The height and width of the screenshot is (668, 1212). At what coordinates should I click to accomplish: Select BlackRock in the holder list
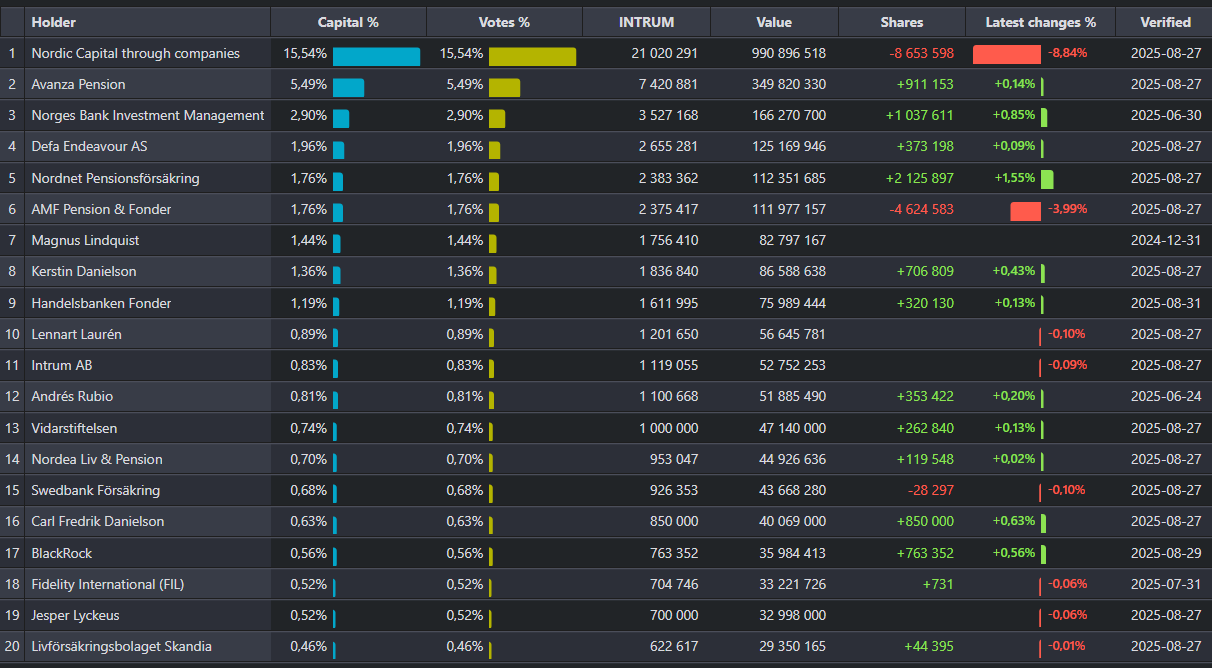point(62,553)
